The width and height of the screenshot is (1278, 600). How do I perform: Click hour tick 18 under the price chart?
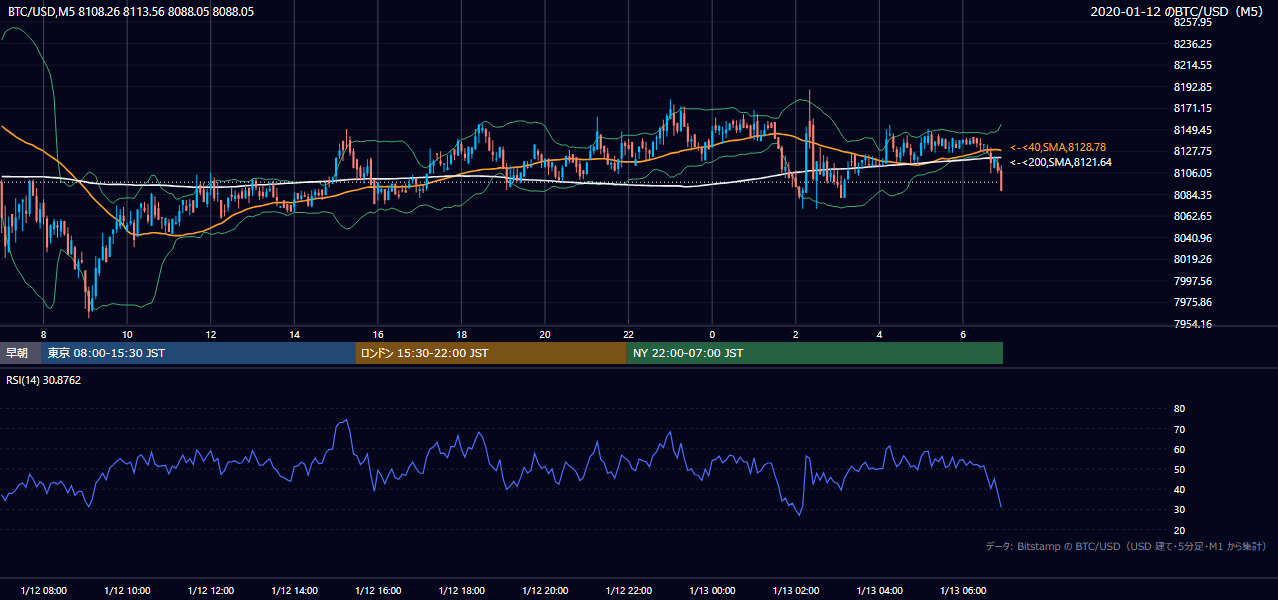(x=461, y=334)
